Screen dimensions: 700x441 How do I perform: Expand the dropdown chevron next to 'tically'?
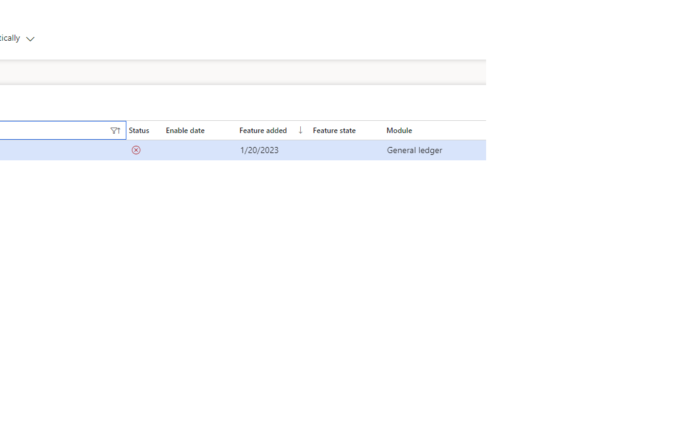coord(30,39)
